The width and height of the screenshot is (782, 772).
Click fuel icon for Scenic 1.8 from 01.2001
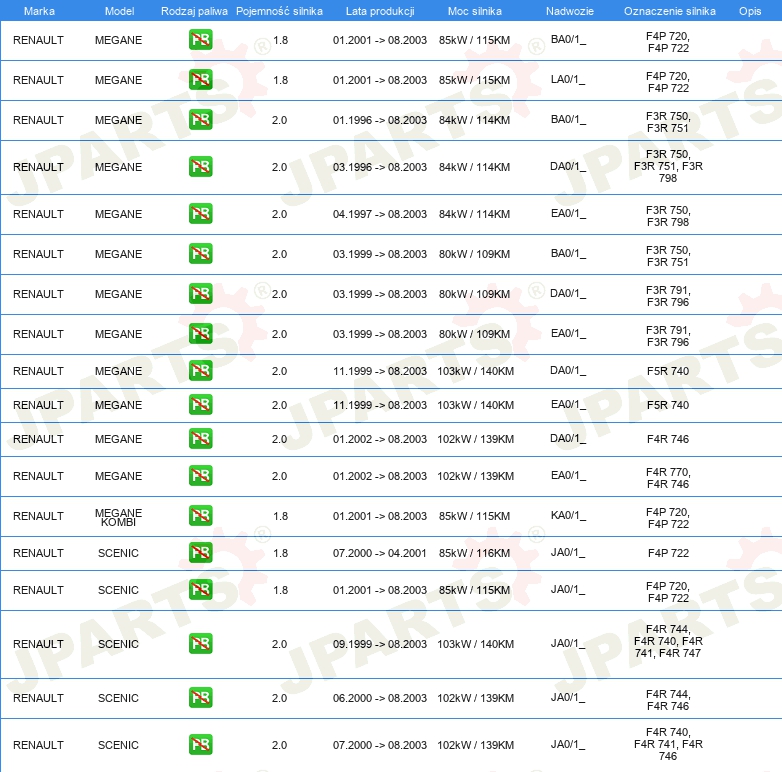[x=200, y=590]
